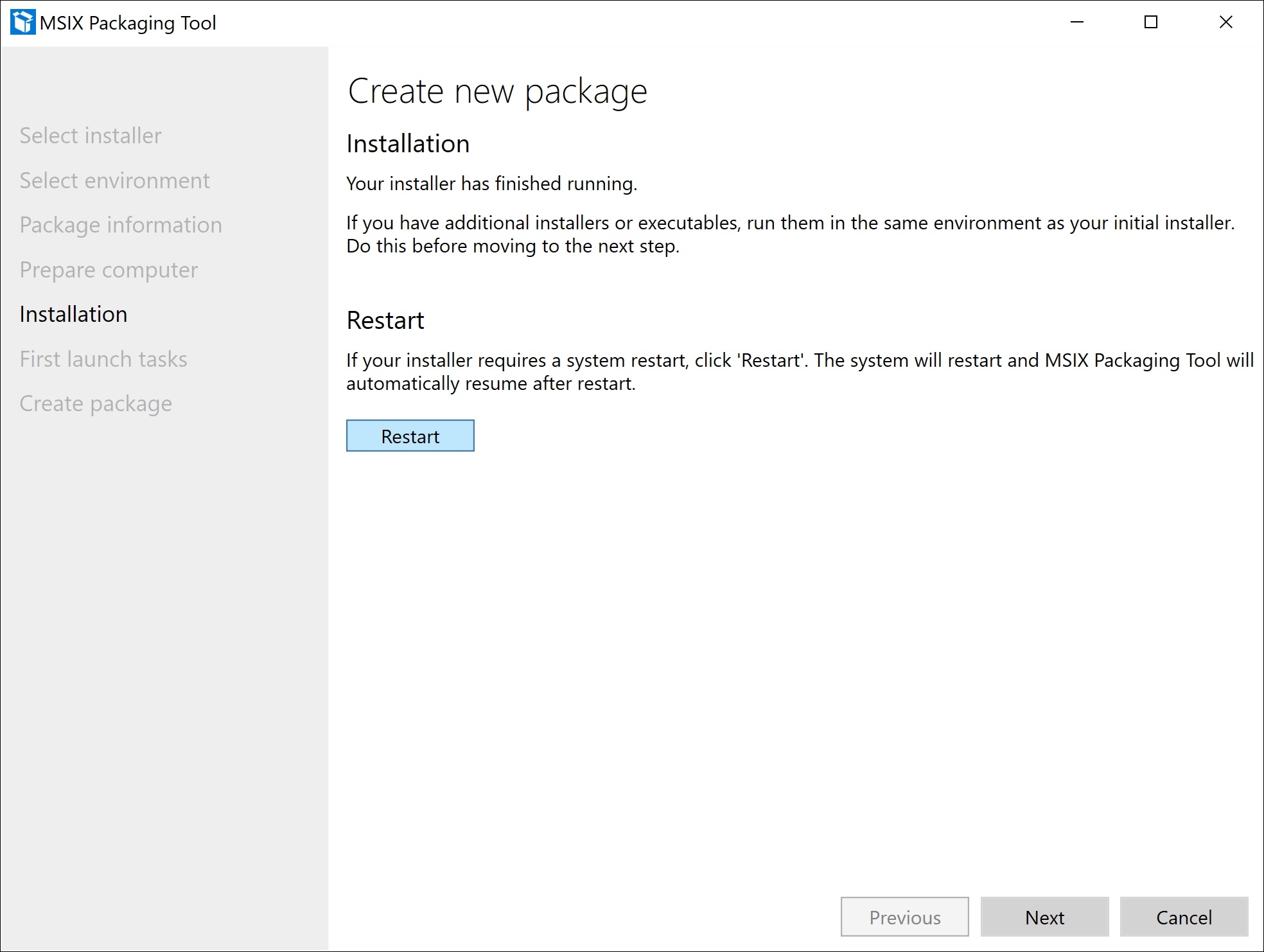Proceed by clicking the Next button
Viewport: 1264px width, 952px height.
(1044, 917)
